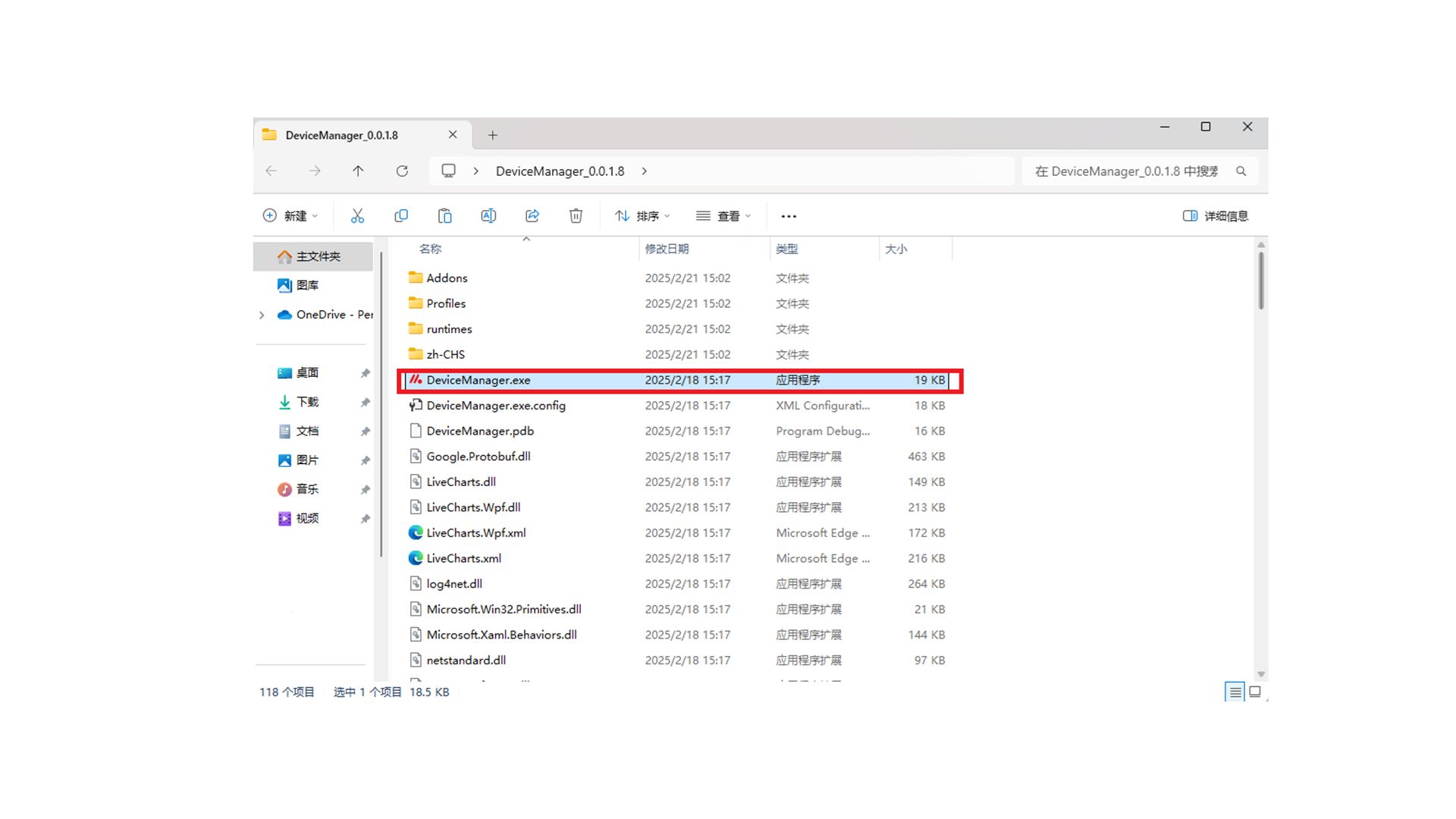Open the 新建 dropdown menu
Viewport: 1456px width, 819px height.
click(x=290, y=216)
